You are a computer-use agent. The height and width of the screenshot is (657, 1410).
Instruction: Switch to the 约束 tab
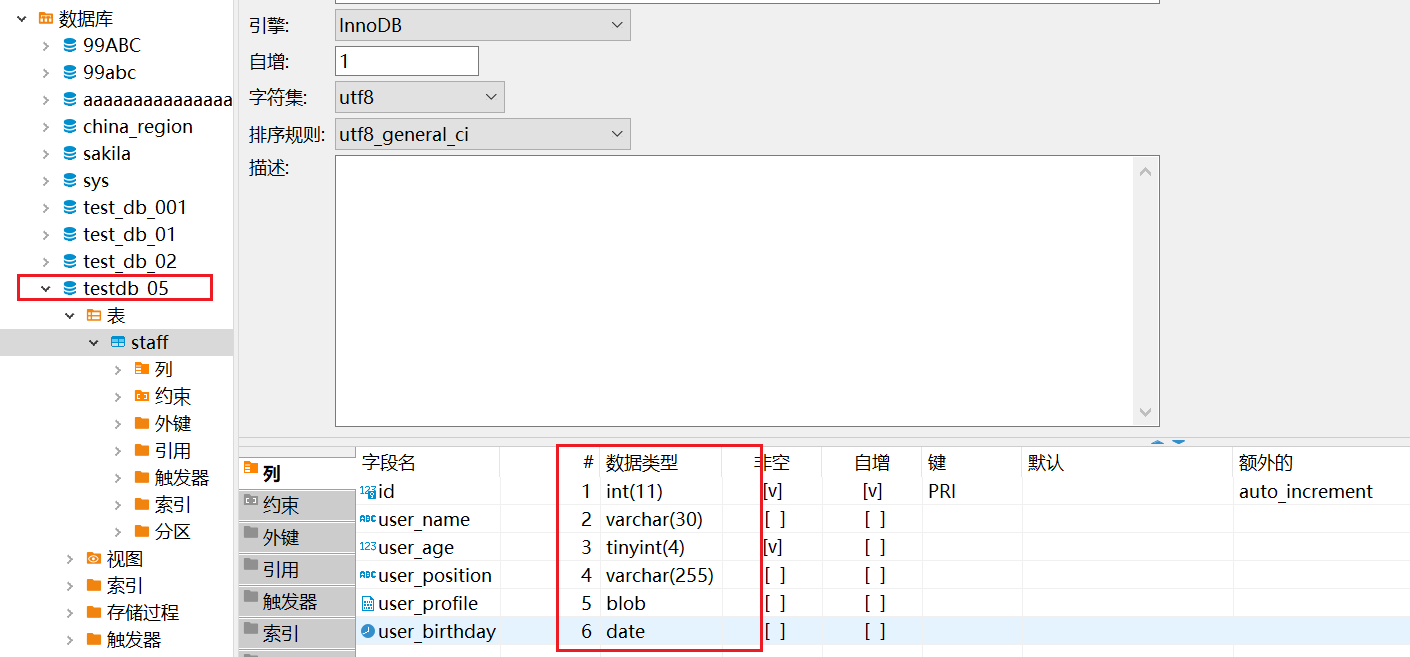pos(297,505)
